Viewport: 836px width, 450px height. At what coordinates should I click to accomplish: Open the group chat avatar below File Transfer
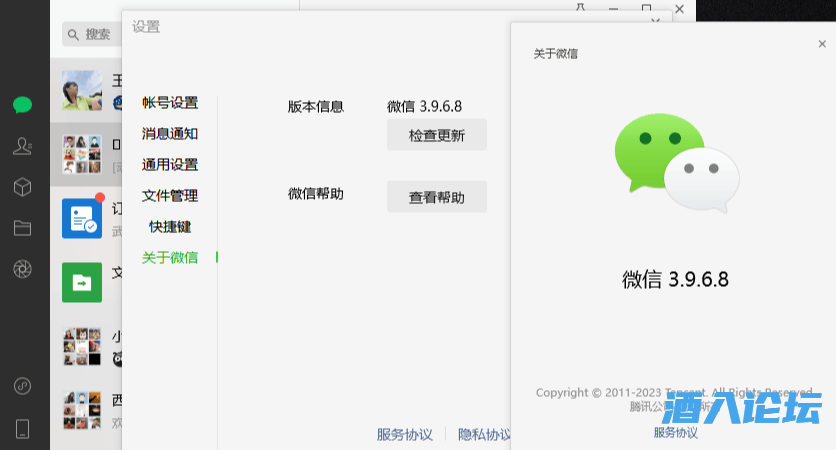82,347
